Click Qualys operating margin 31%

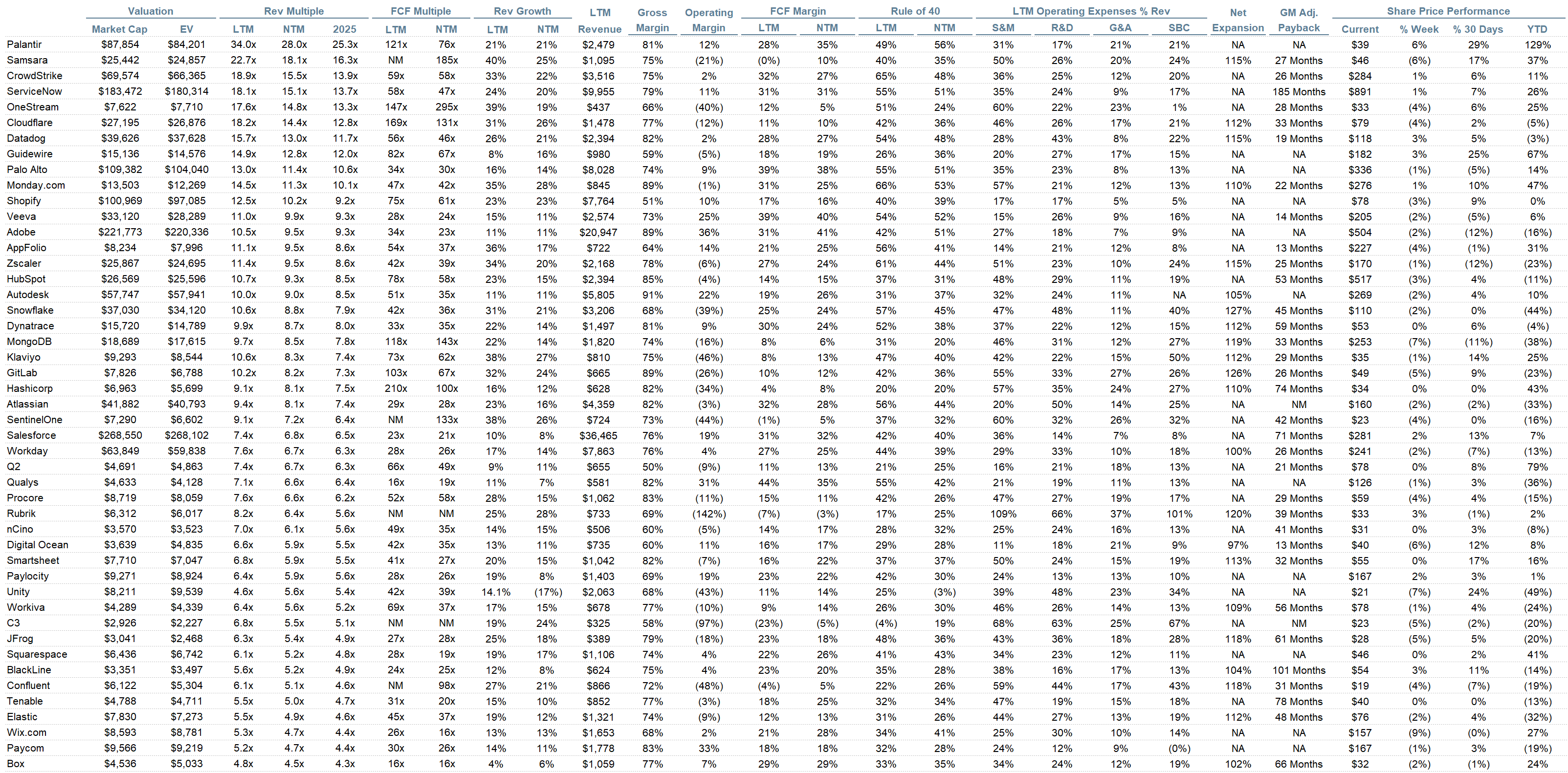pyautogui.click(x=708, y=482)
